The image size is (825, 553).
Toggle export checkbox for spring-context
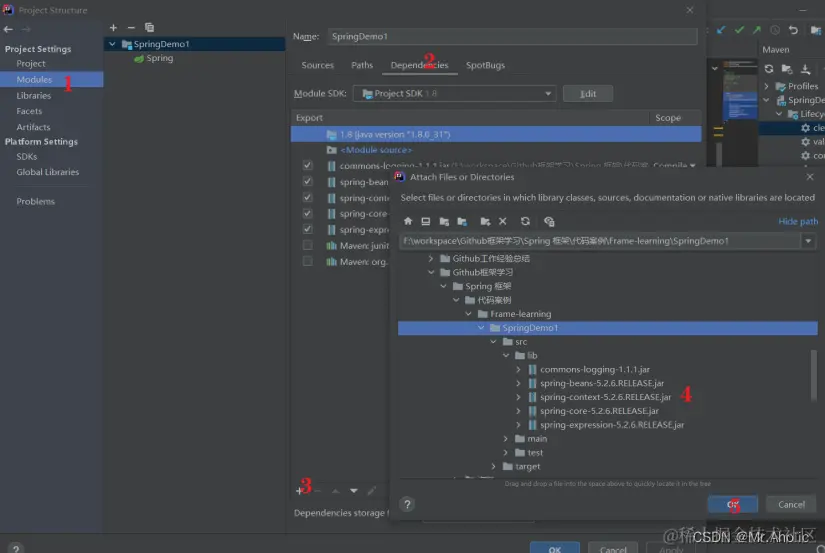click(307, 197)
